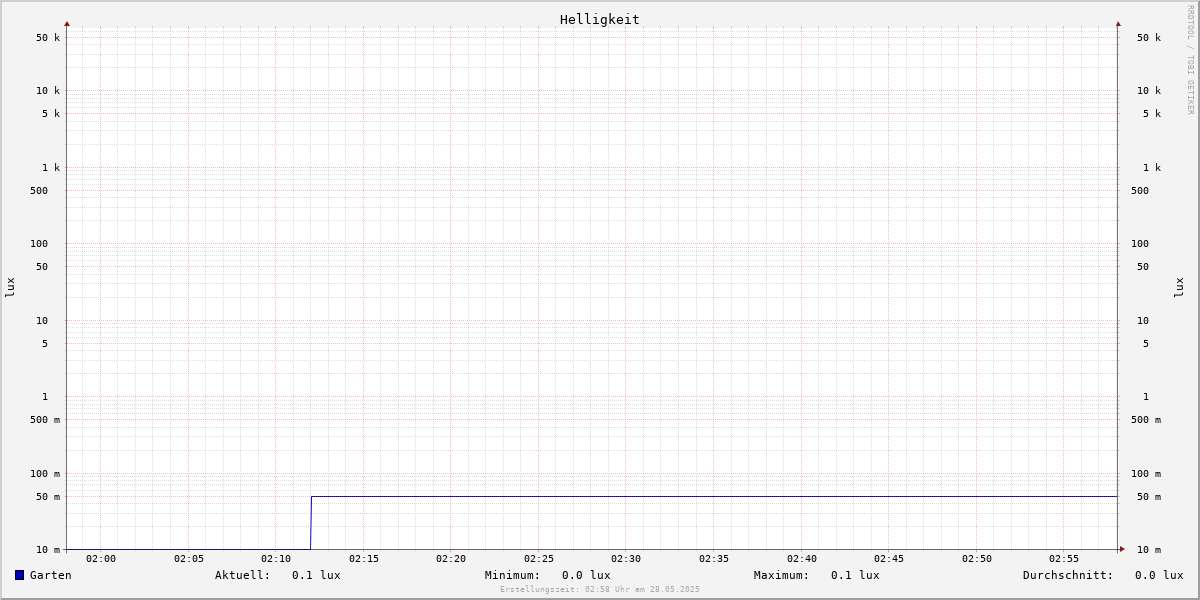Click the Erstellungszeit footer text
1200x600 pixels.
[x=600, y=589]
